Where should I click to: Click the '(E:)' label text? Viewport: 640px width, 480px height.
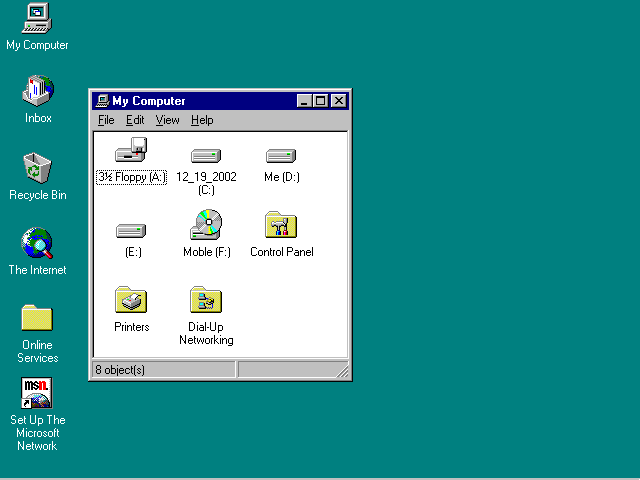[x=133, y=252]
